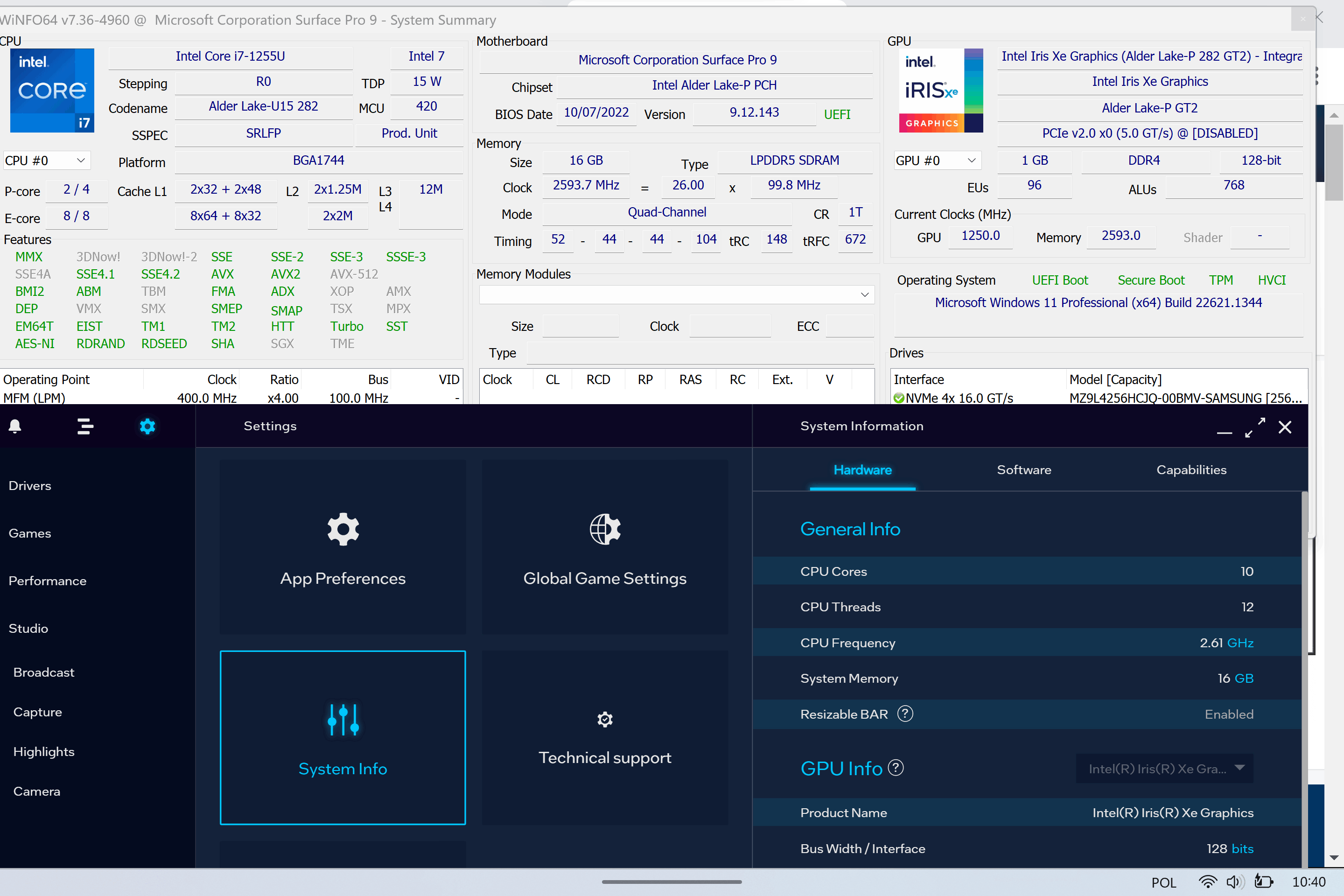1344x896 pixels.
Task: Click the Wi-Fi icon in the taskbar
Action: click(x=1207, y=882)
